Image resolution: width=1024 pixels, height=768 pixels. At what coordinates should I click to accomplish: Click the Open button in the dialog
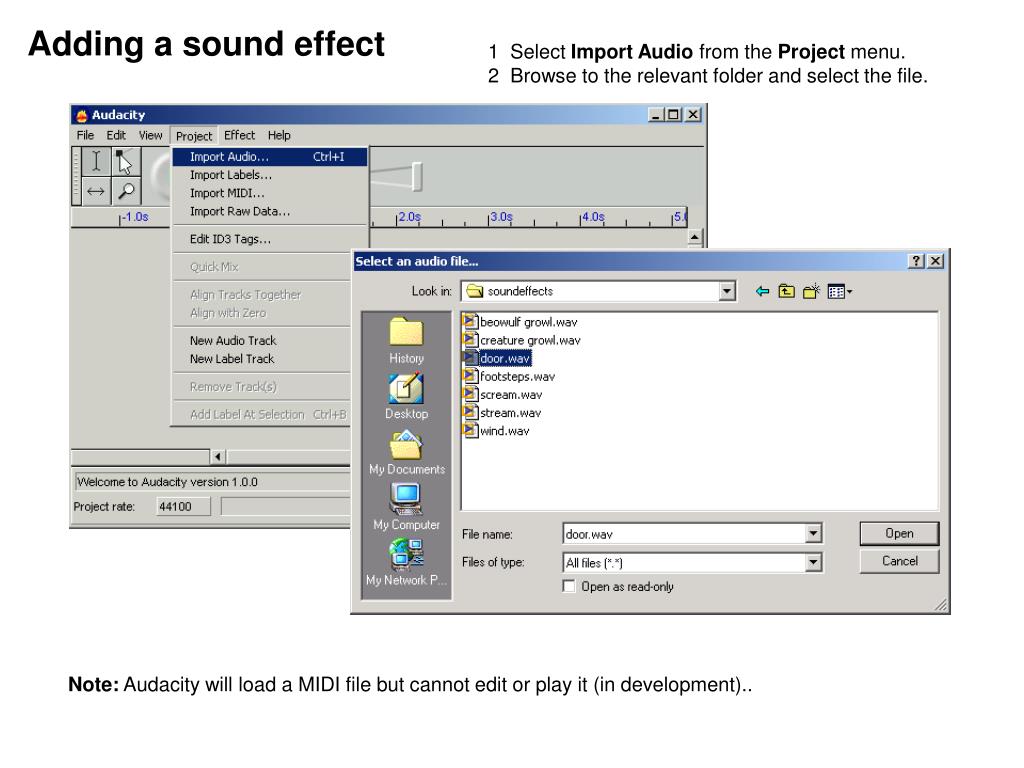[x=899, y=534]
